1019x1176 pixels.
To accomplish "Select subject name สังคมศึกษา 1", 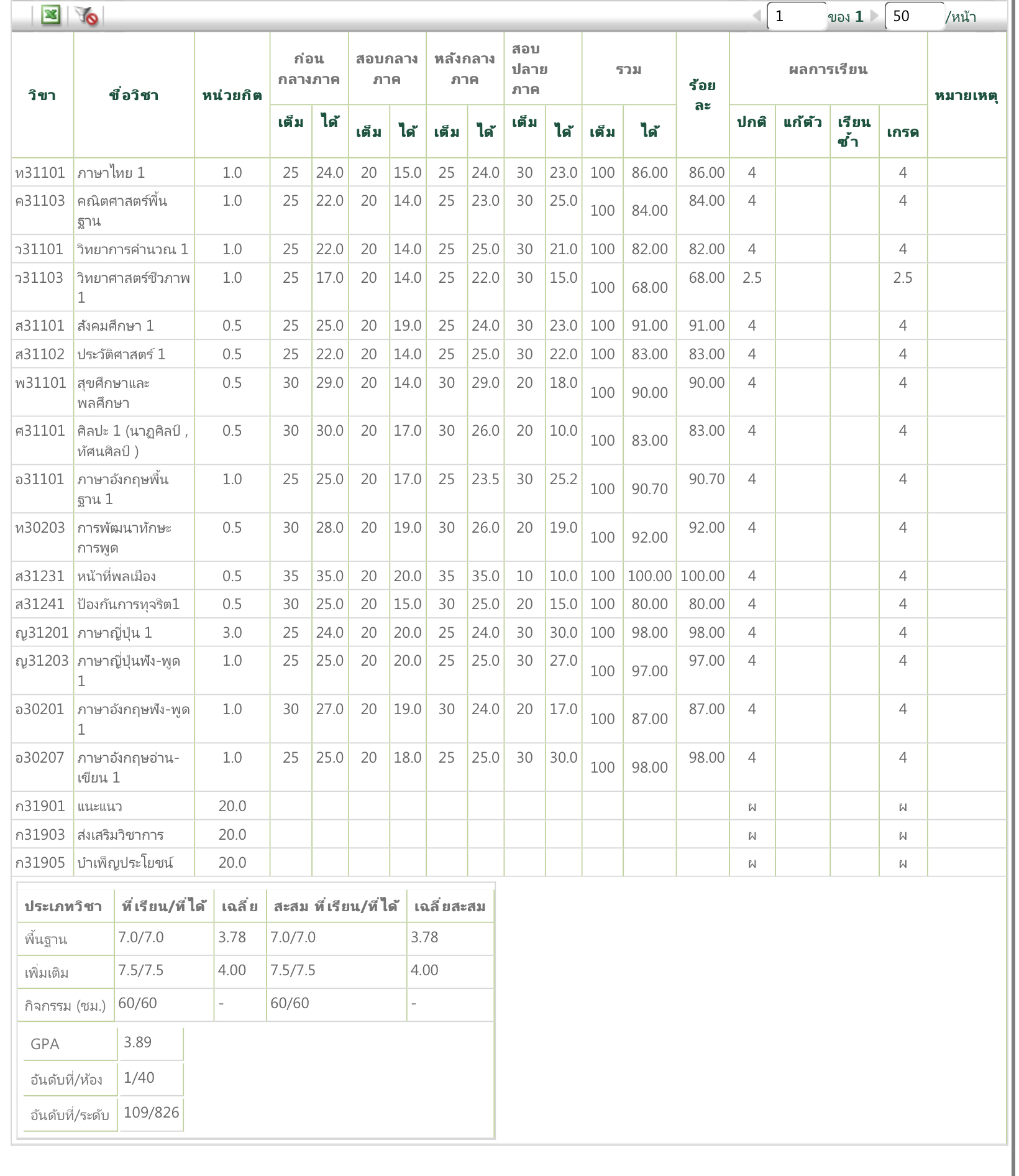I will click(115, 326).
